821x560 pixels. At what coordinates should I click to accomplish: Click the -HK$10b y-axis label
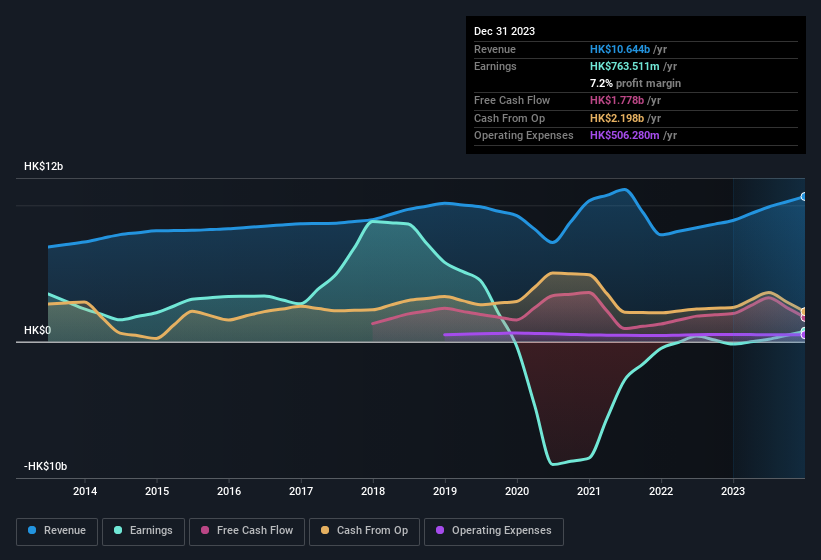pyautogui.click(x=45, y=466)
